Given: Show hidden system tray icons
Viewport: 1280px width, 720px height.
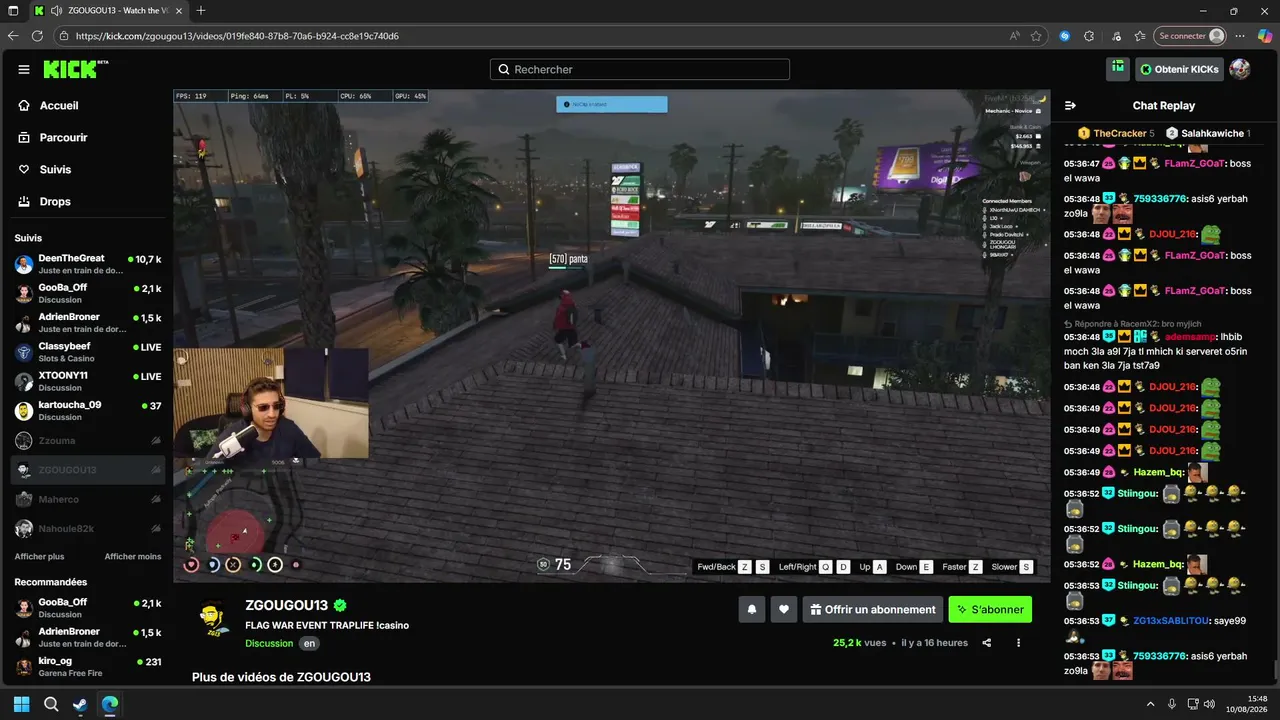Looking at the screenshot, I should 1150,704.
